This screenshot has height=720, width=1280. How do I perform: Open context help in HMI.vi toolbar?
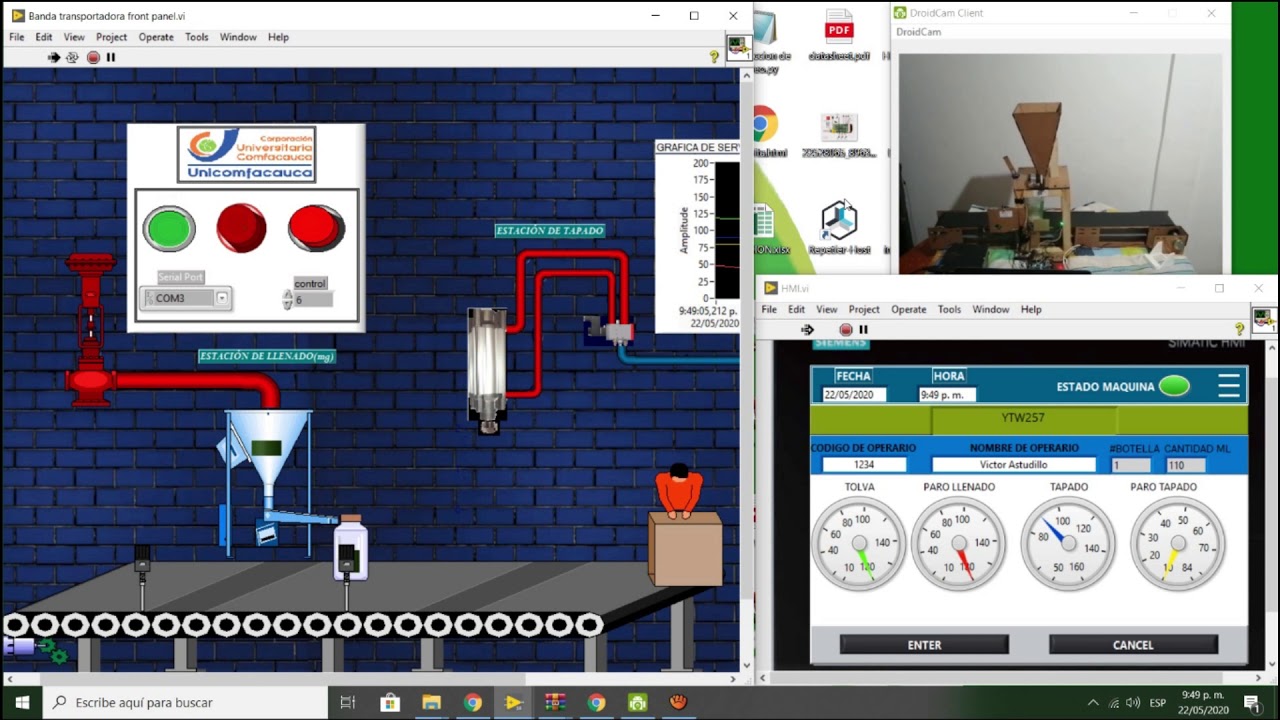pyautogui.click(x=1240, y=330)
